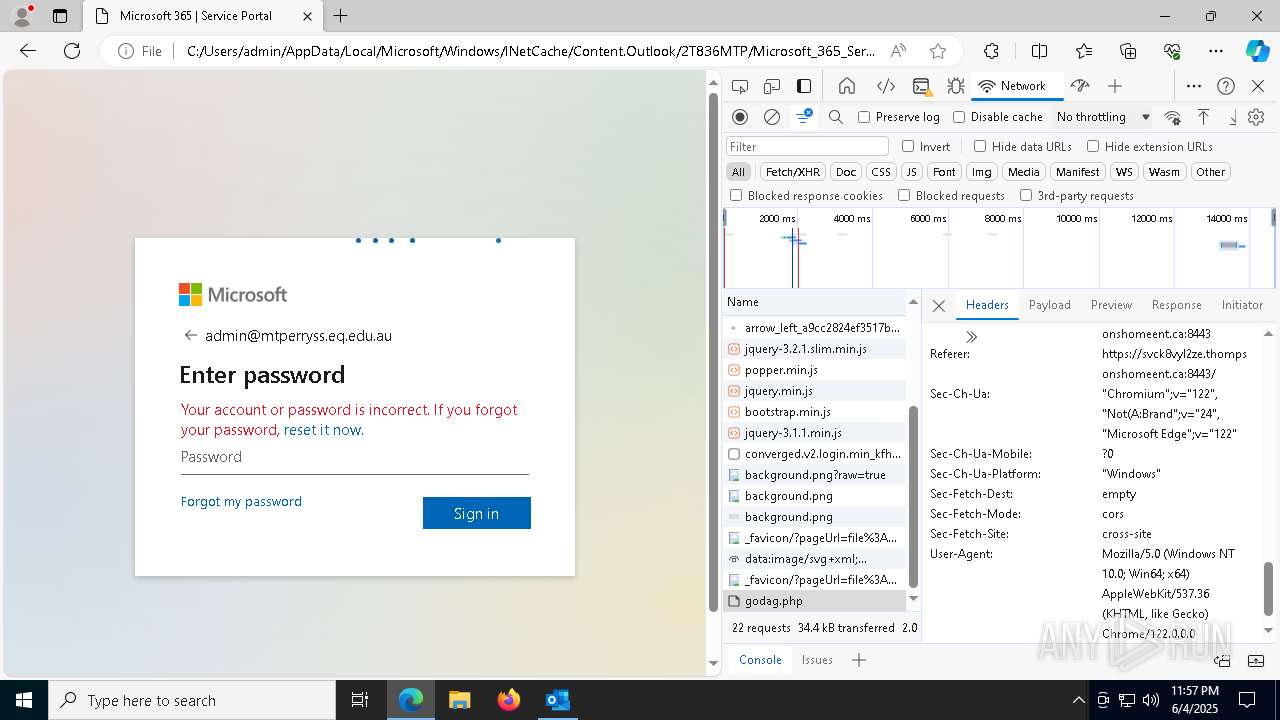Check Blocked response cookies checkbox
This screenshot has height=720, width=1280.
tap(736, 196)
